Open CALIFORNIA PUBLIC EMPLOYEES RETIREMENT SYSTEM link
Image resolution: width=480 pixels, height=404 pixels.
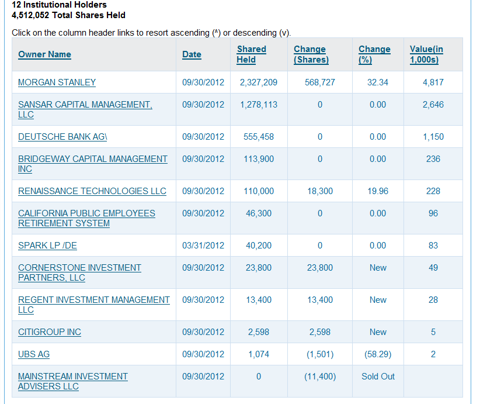pyautogui.click(x=87, y=218)
